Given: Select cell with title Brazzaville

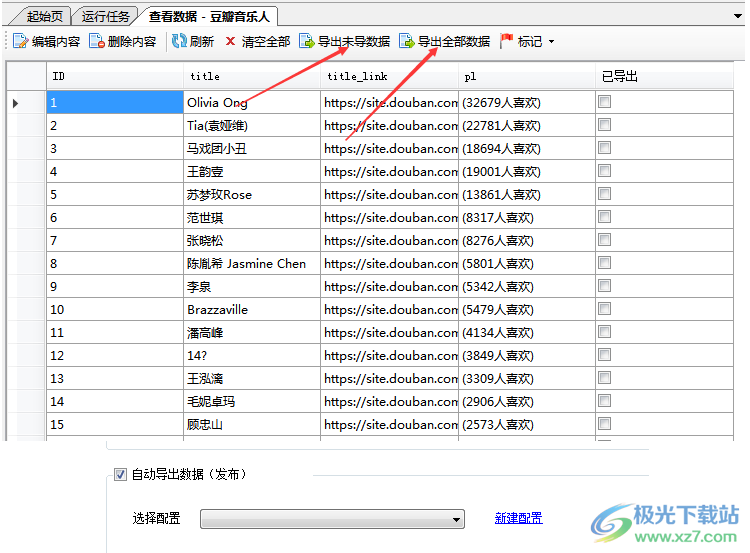Looking at the screenshot, I should coord(252,309).
